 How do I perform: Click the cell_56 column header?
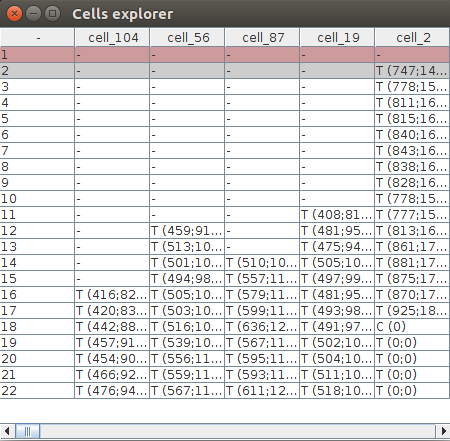point(187,38)
